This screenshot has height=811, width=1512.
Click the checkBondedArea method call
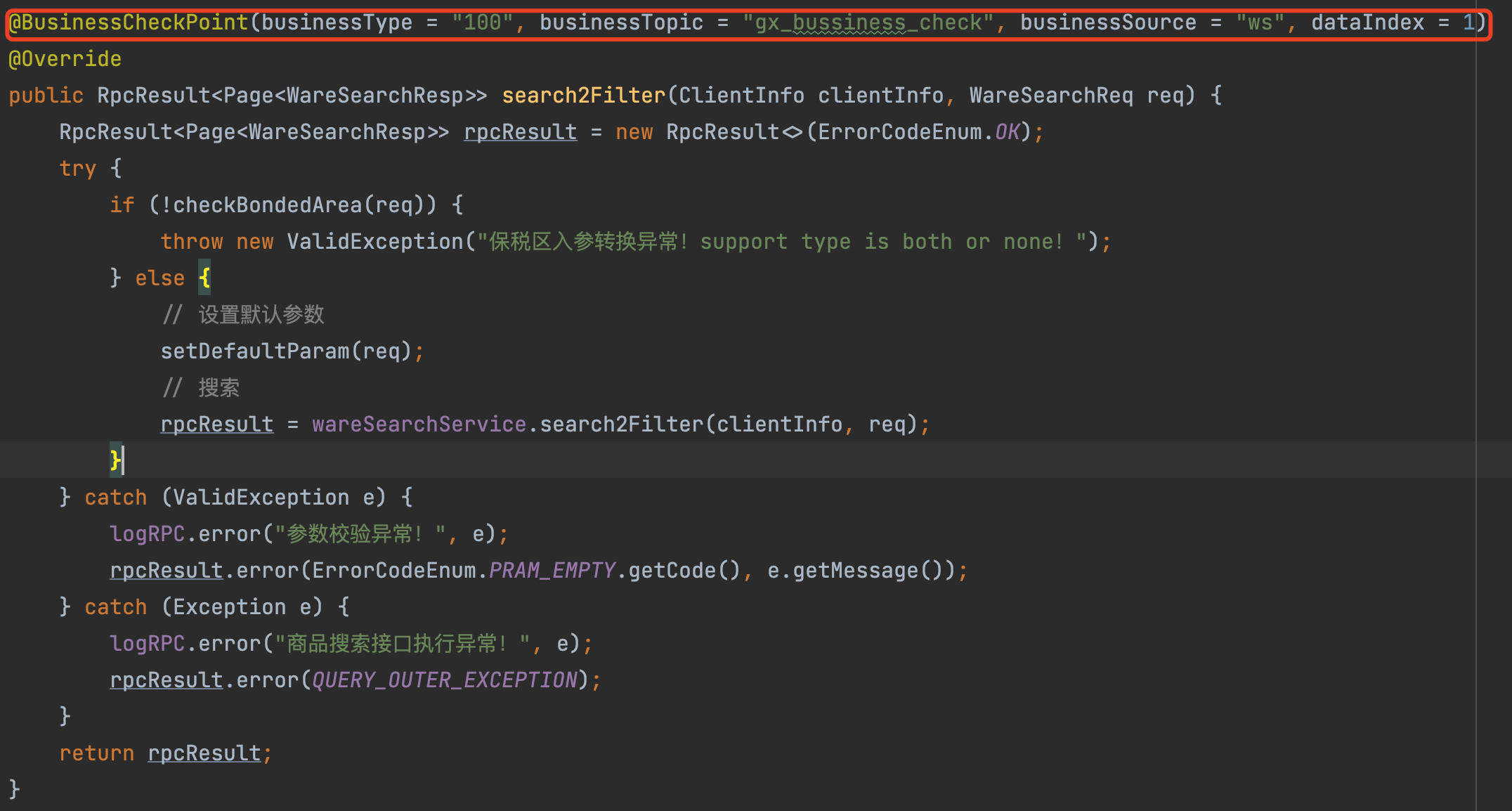click(x=268, y=205)
